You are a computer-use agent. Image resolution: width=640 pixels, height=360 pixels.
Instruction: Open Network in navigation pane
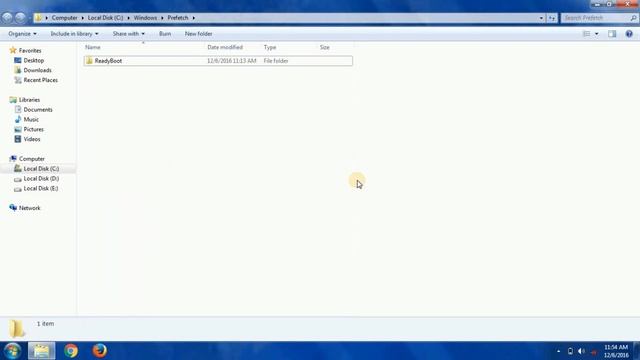coord(29,208)
